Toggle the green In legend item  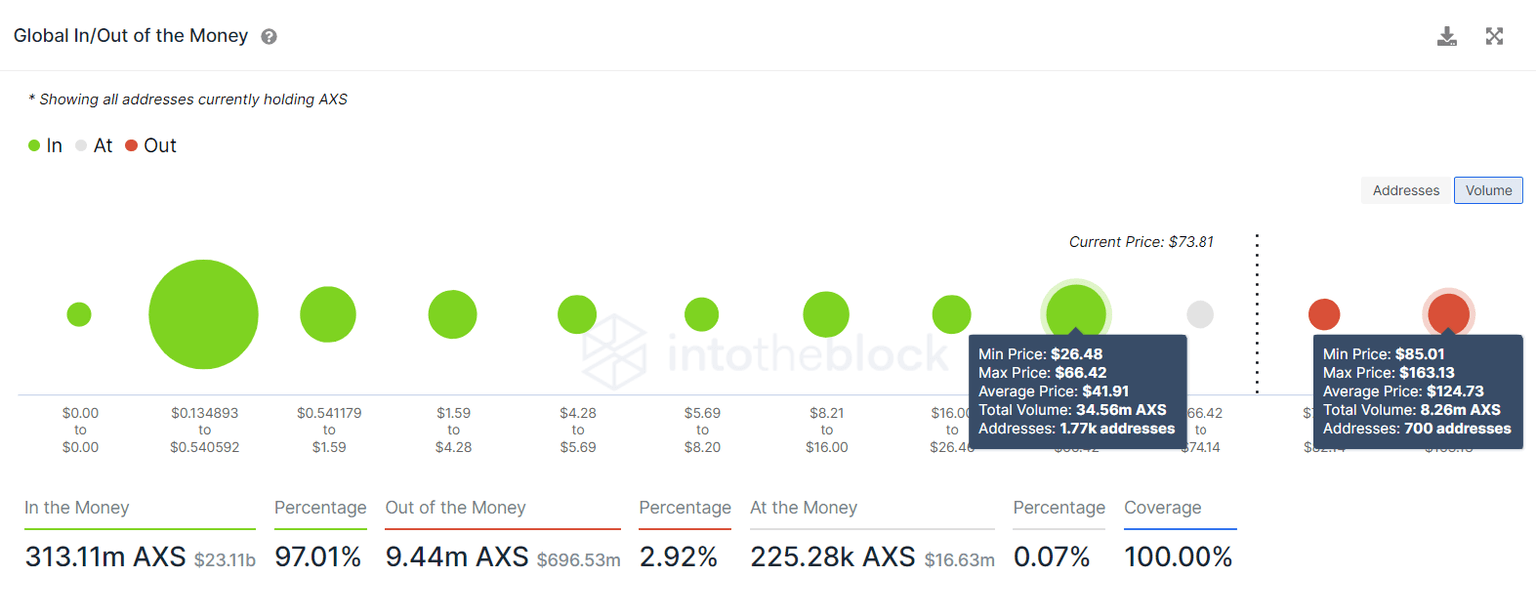pyautogui.click(x=45, y=146)
